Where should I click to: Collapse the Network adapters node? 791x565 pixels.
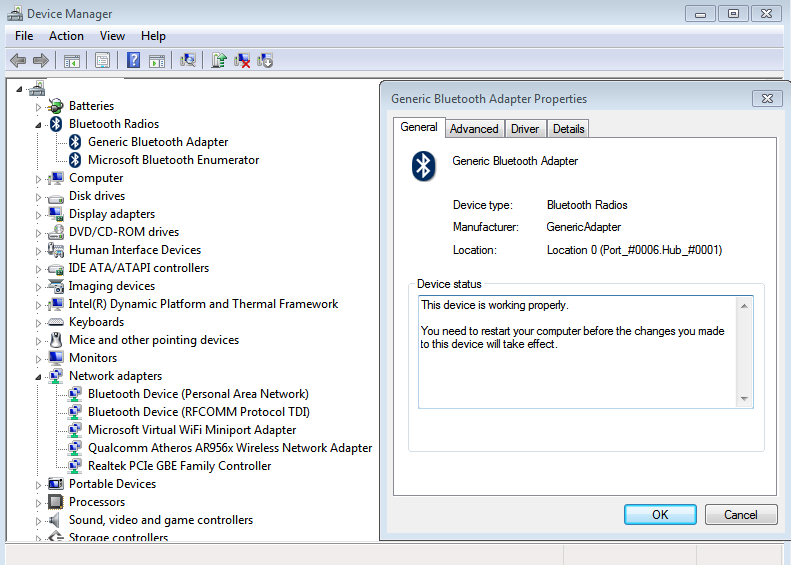pos(38,377)
